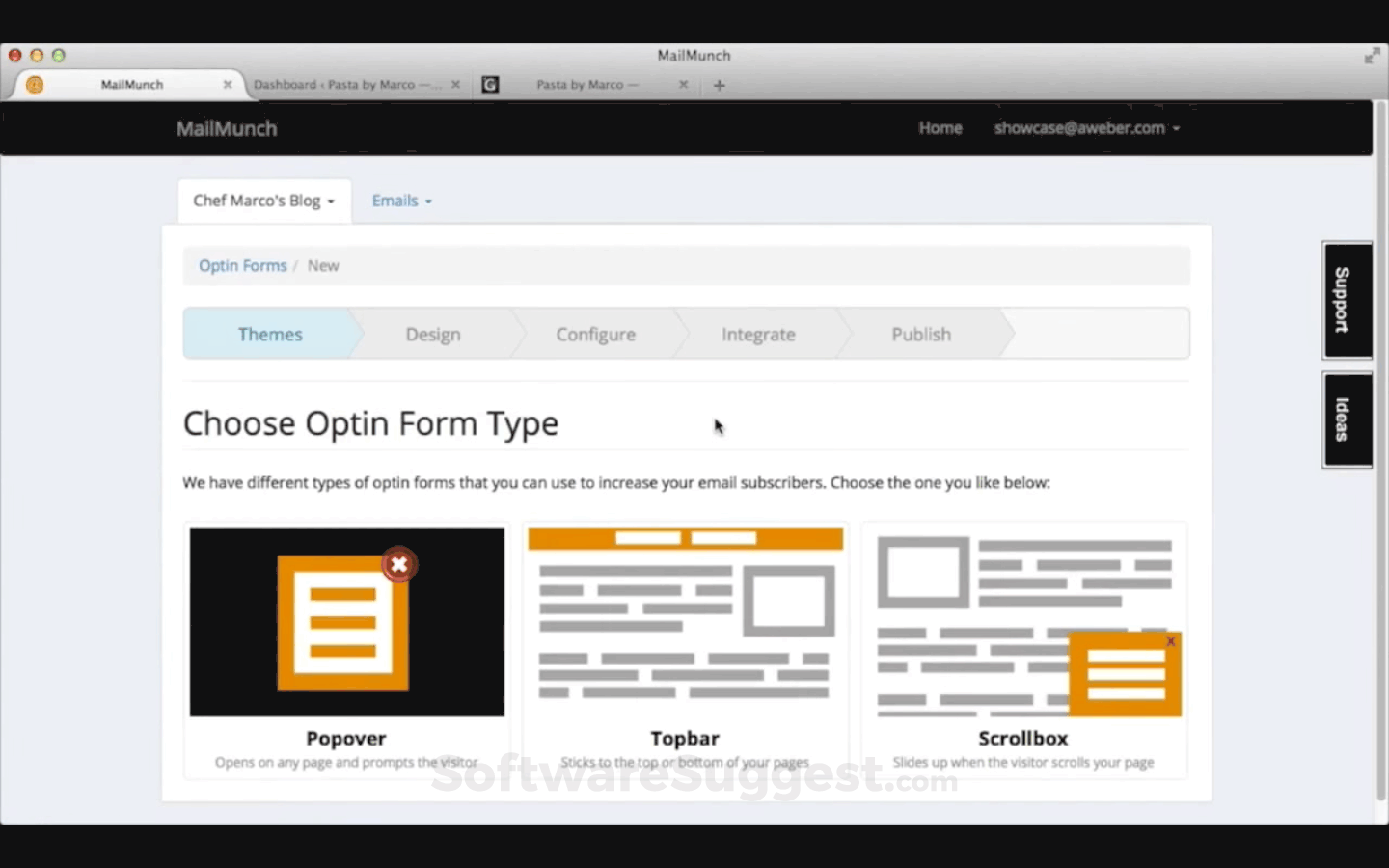Select the Integrate wizard step

[759, 334]
